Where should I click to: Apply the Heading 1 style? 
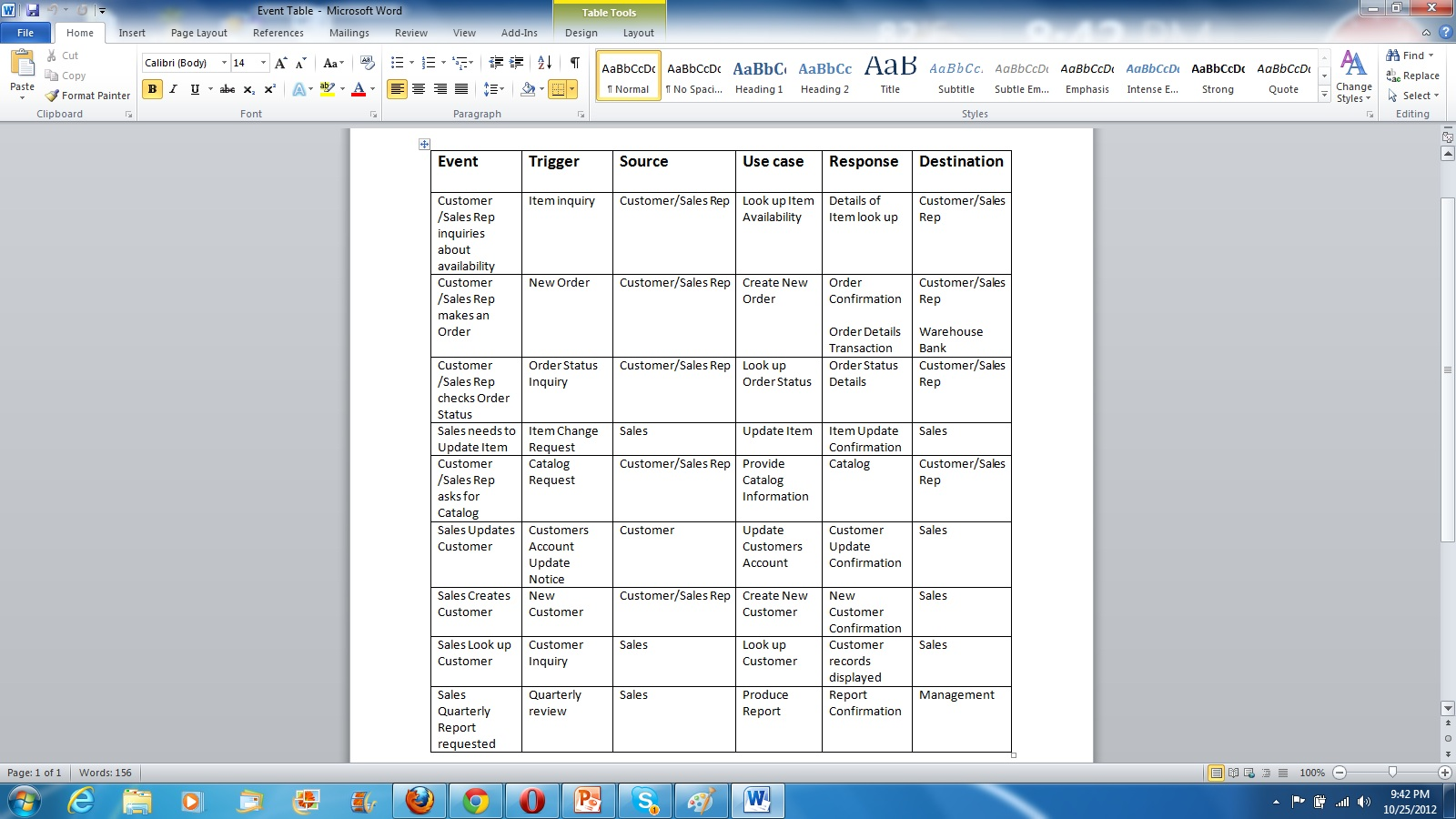[759, 76]
